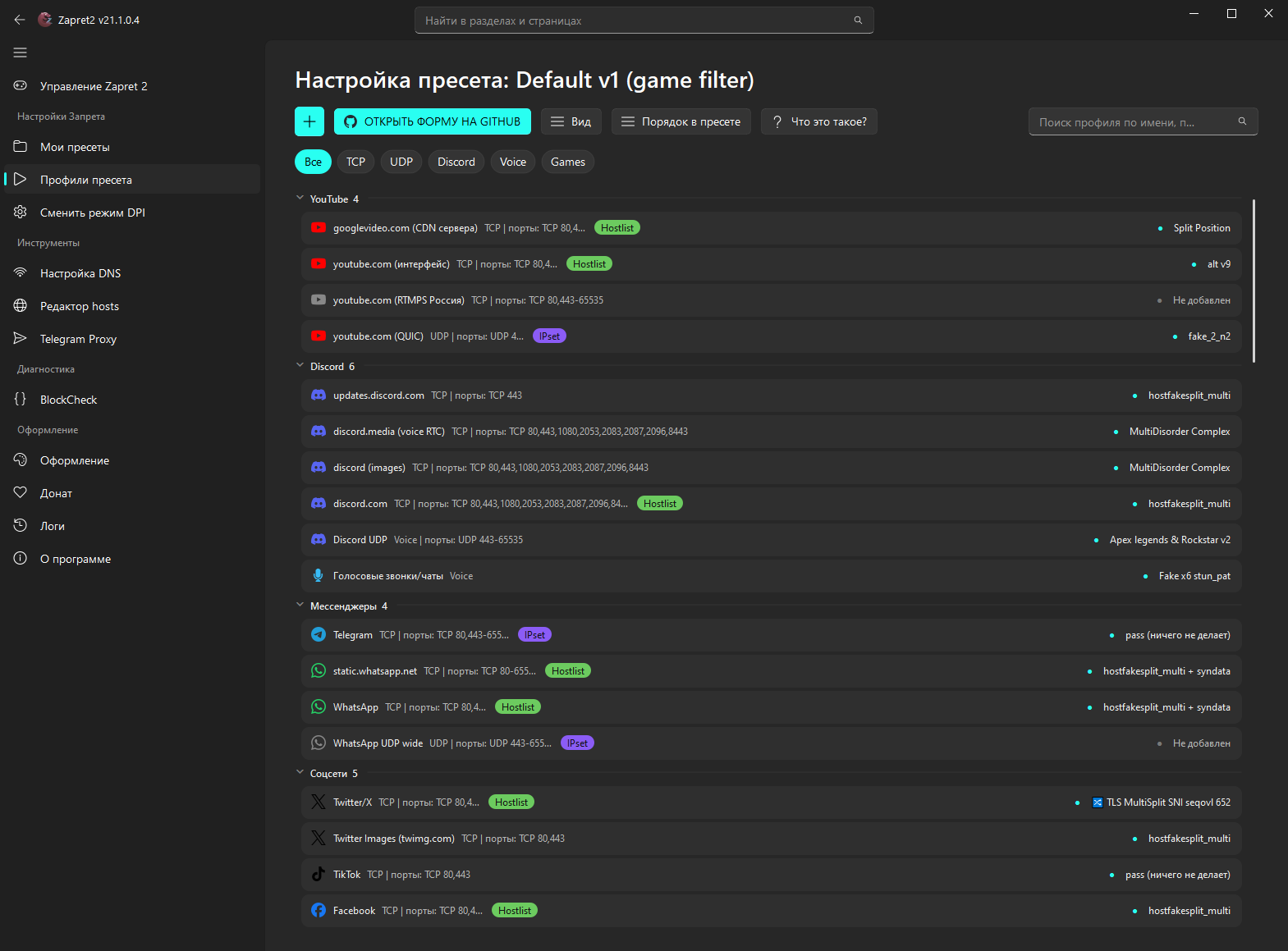Image resolution: width=1288 pixels, height=951 pixels.
Task: Select Профили пресета in sidebar
Action: [x=132, y=180]
